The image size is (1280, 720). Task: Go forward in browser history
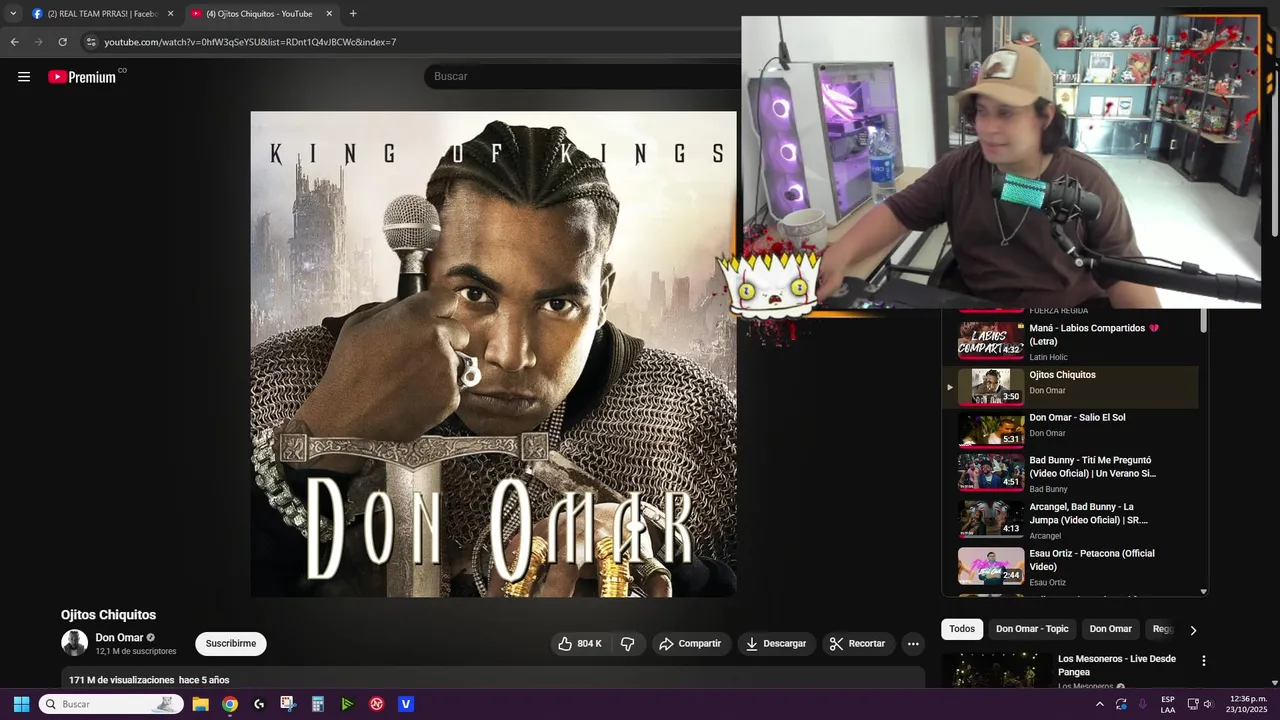(38, 42)
